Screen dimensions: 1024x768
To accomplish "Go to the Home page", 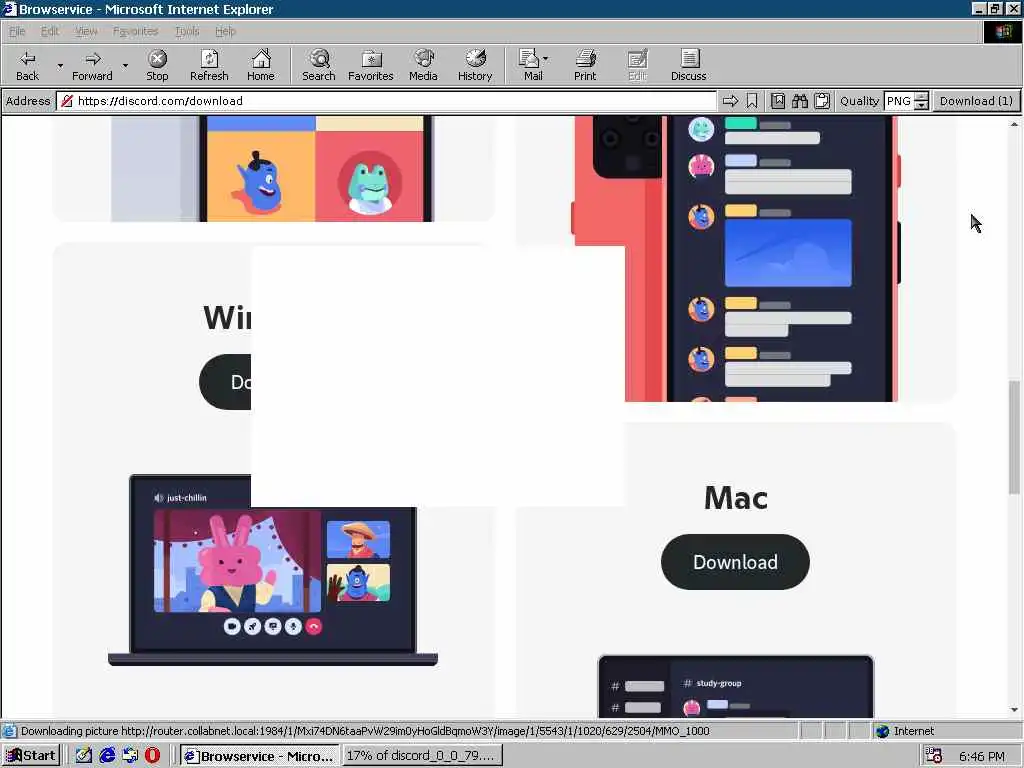I will (261, 65).
